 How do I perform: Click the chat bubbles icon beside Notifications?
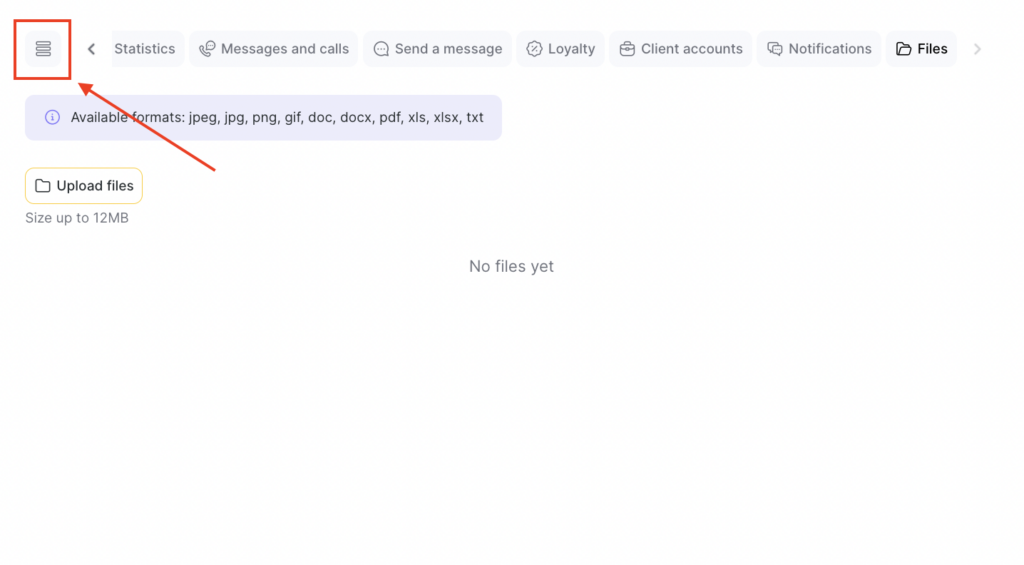(775, 49)
